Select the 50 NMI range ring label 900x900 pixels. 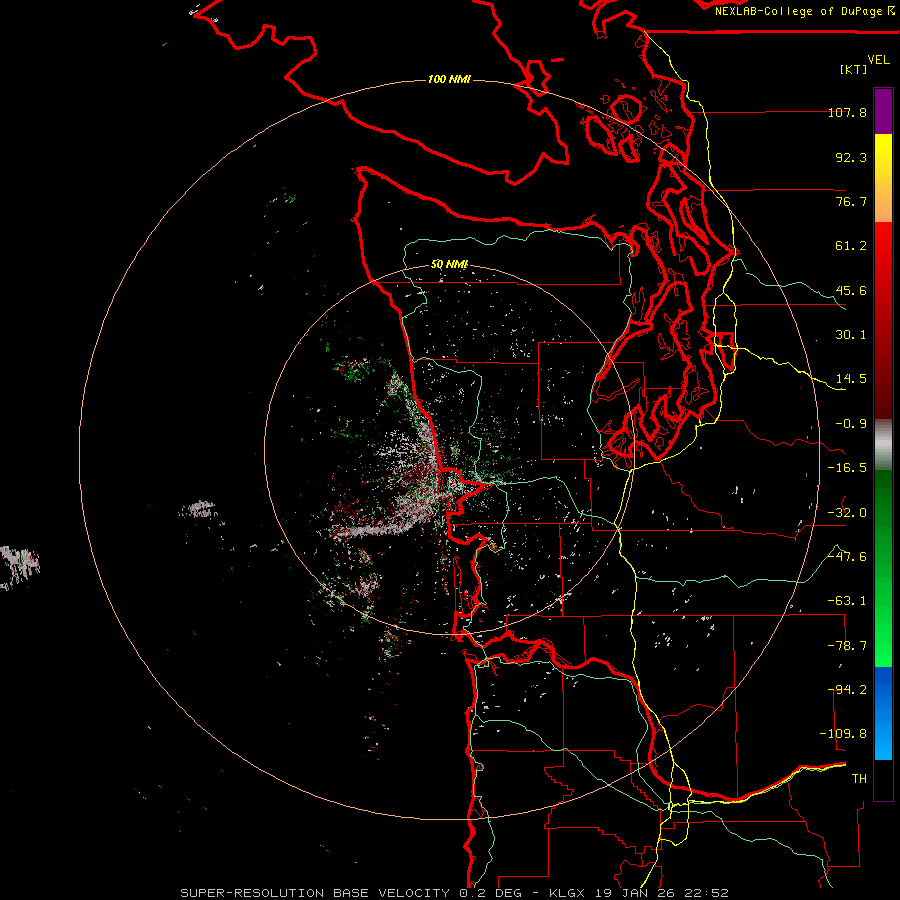(449, 264)
